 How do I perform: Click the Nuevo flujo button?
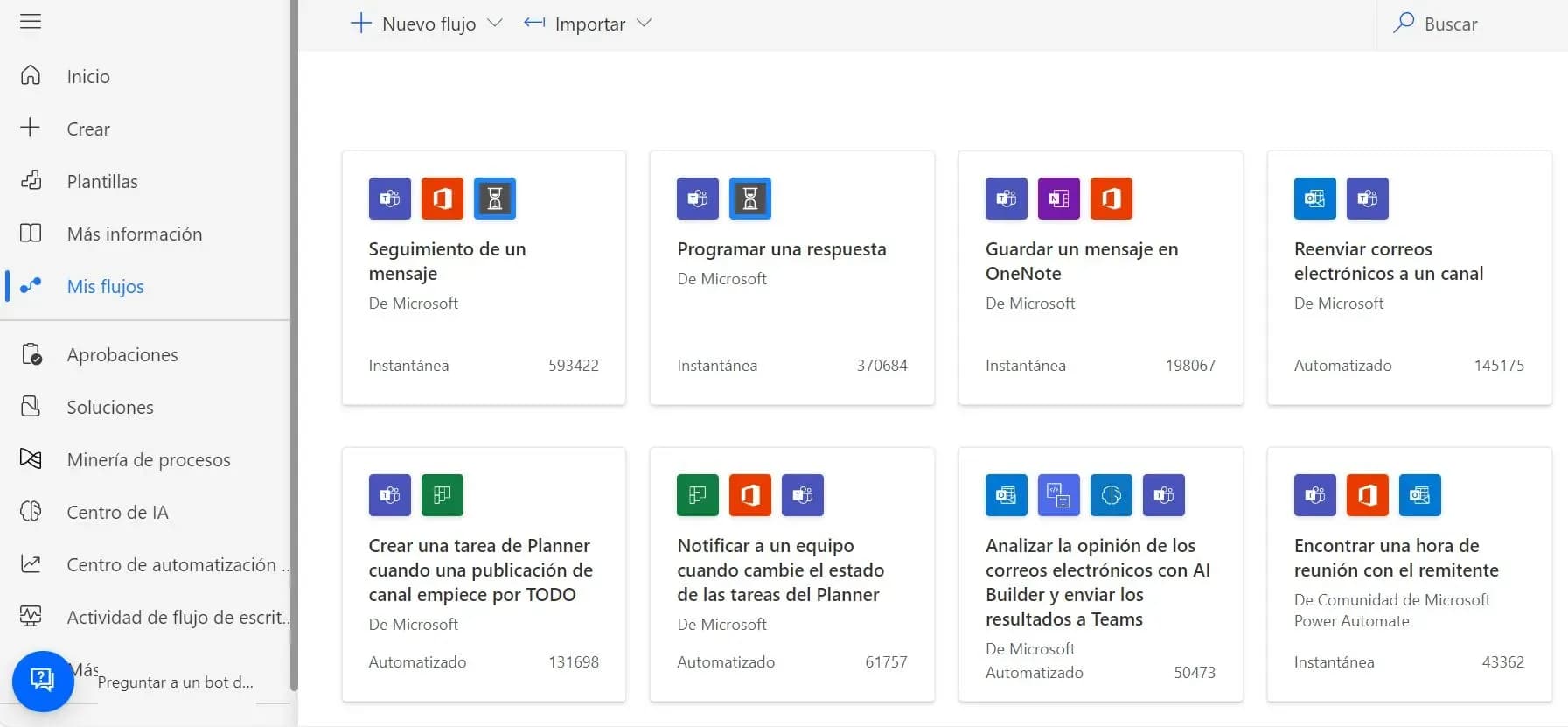(x=426, y=24)
